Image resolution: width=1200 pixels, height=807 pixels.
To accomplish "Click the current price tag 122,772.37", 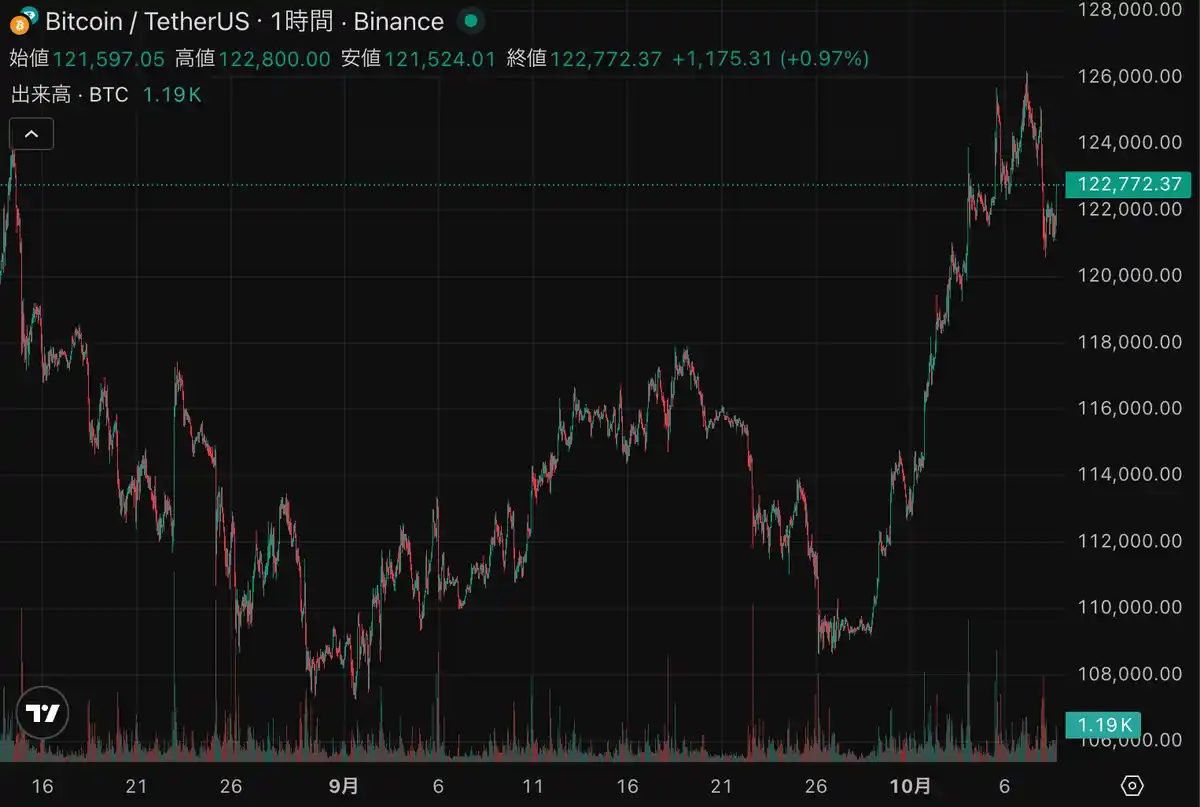I will [x=1126, y=185].
